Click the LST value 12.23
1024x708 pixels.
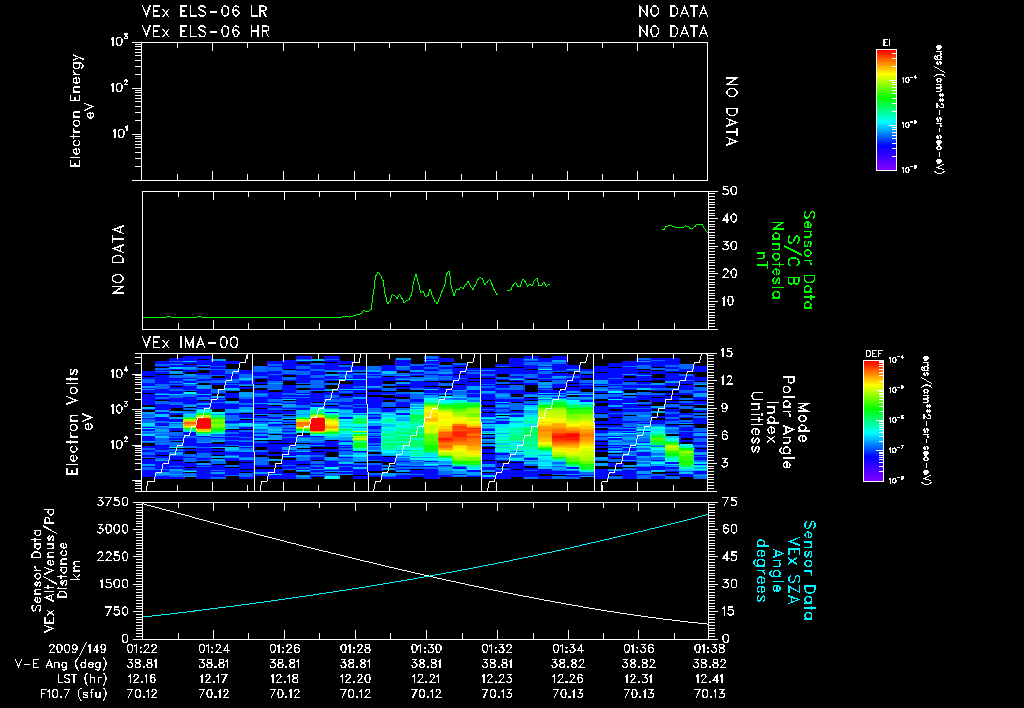[x=497, y=679]
